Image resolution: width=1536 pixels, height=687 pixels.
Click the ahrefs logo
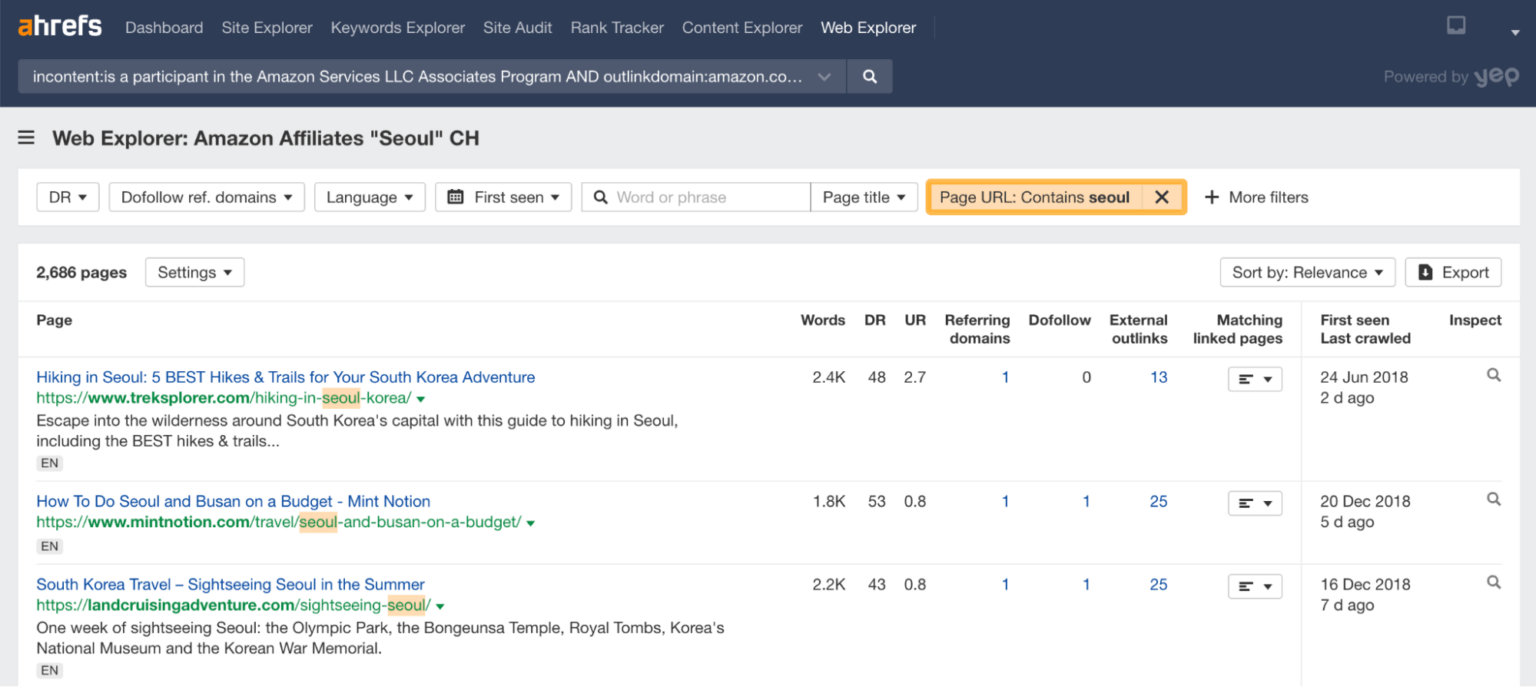(59, 26)
